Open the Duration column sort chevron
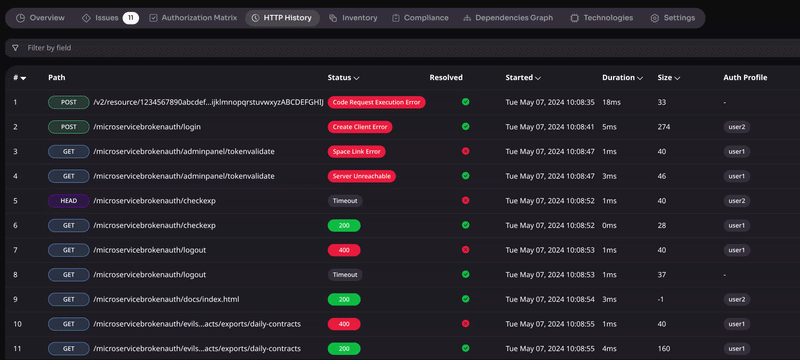Image resolution: width=800 pixels, height=360 pixels. [640, 78]
